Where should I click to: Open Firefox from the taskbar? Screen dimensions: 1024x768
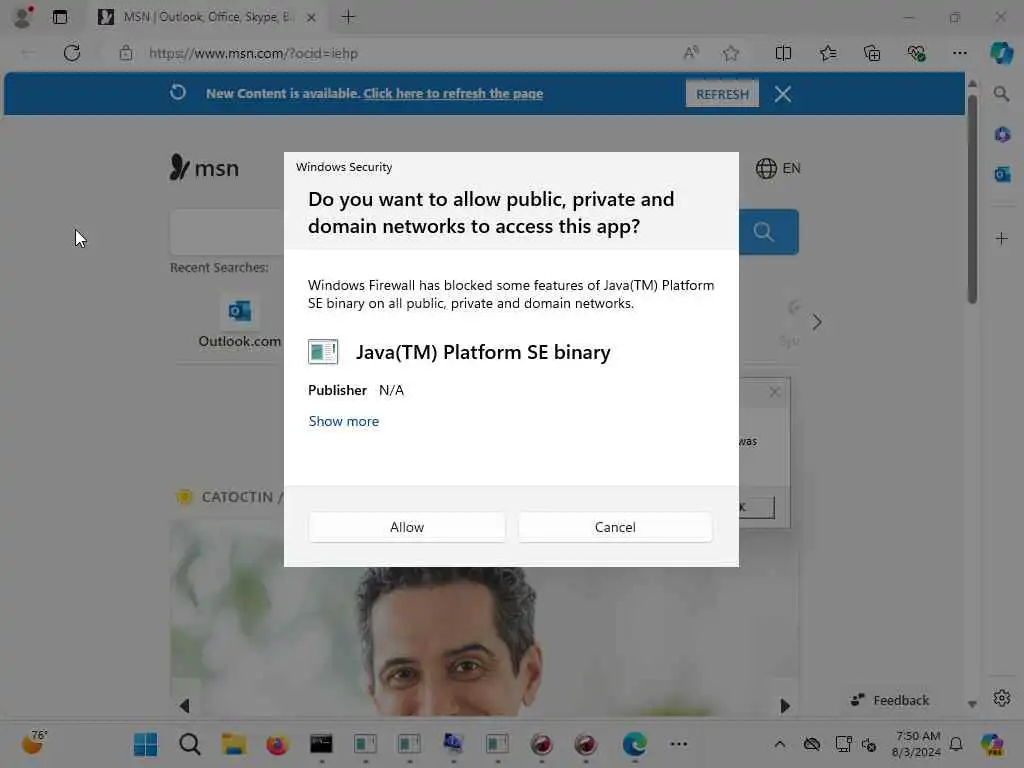coord(277,744)
